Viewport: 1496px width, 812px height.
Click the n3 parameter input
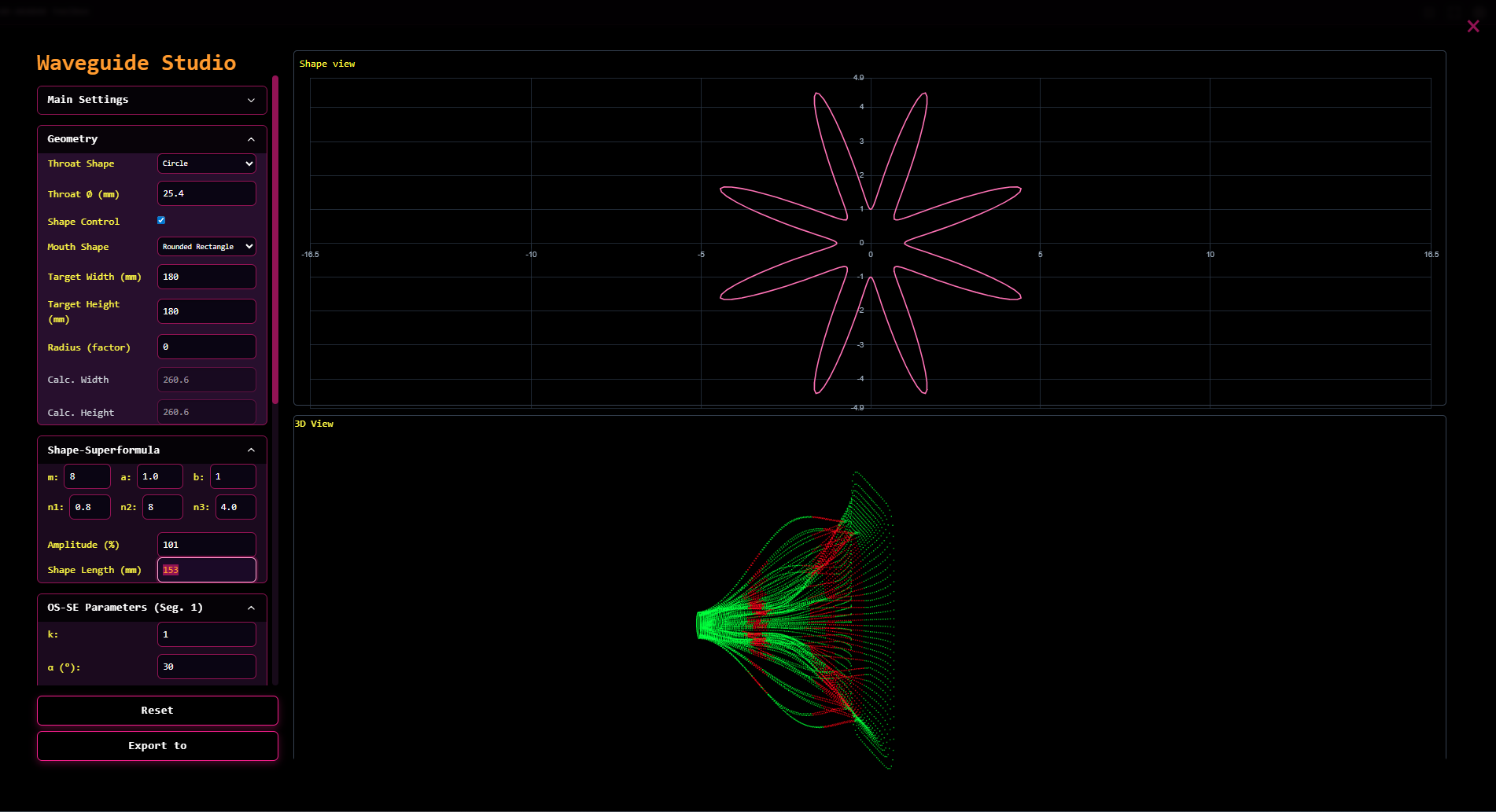coord(235,507)
